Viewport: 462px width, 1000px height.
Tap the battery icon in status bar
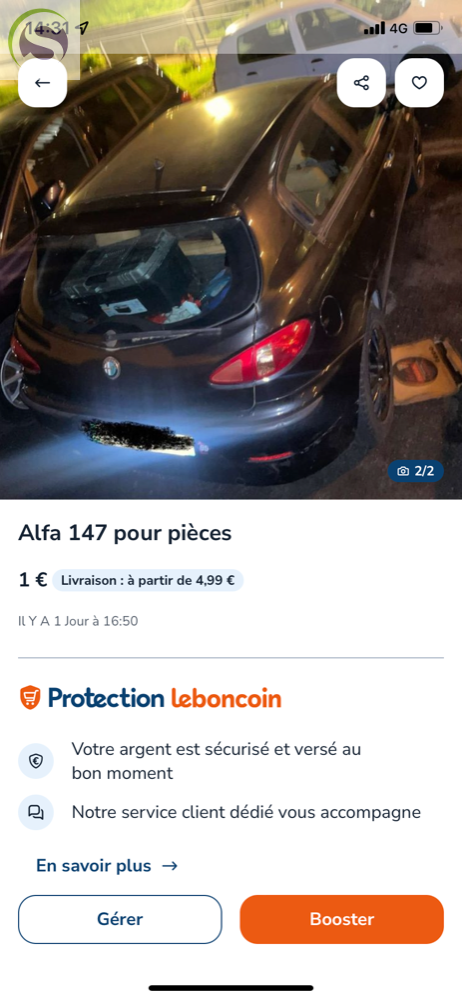pos(427,28)
